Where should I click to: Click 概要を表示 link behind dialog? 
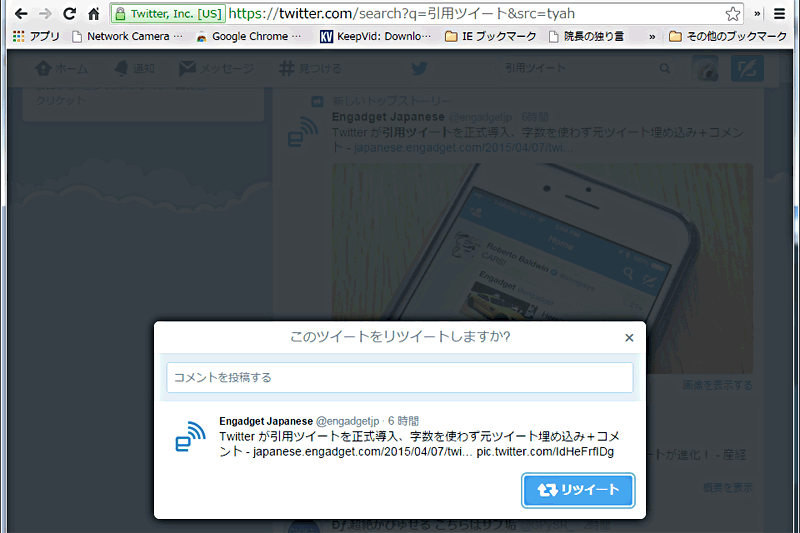pyautogui.click(x=728, y=488)
